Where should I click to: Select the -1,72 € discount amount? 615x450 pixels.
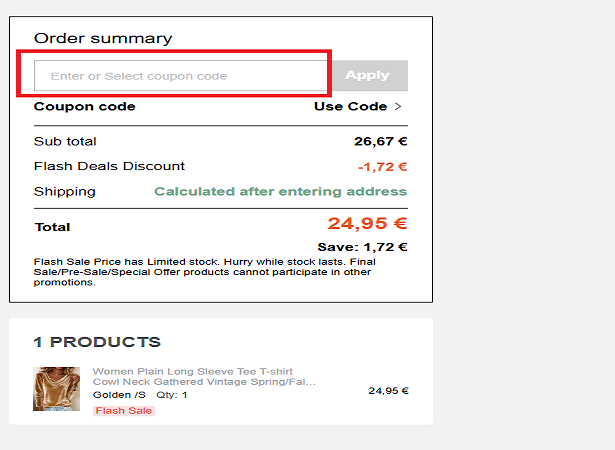(382, 167)
